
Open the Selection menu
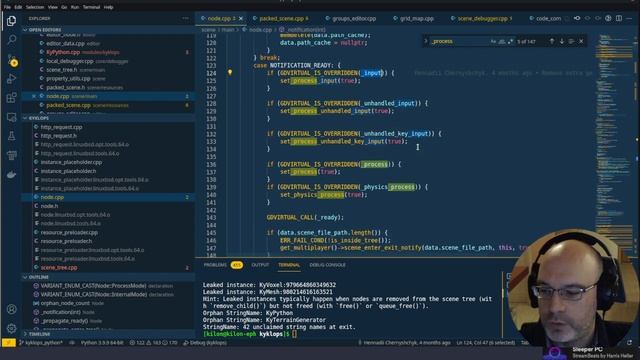pos(35,7)
